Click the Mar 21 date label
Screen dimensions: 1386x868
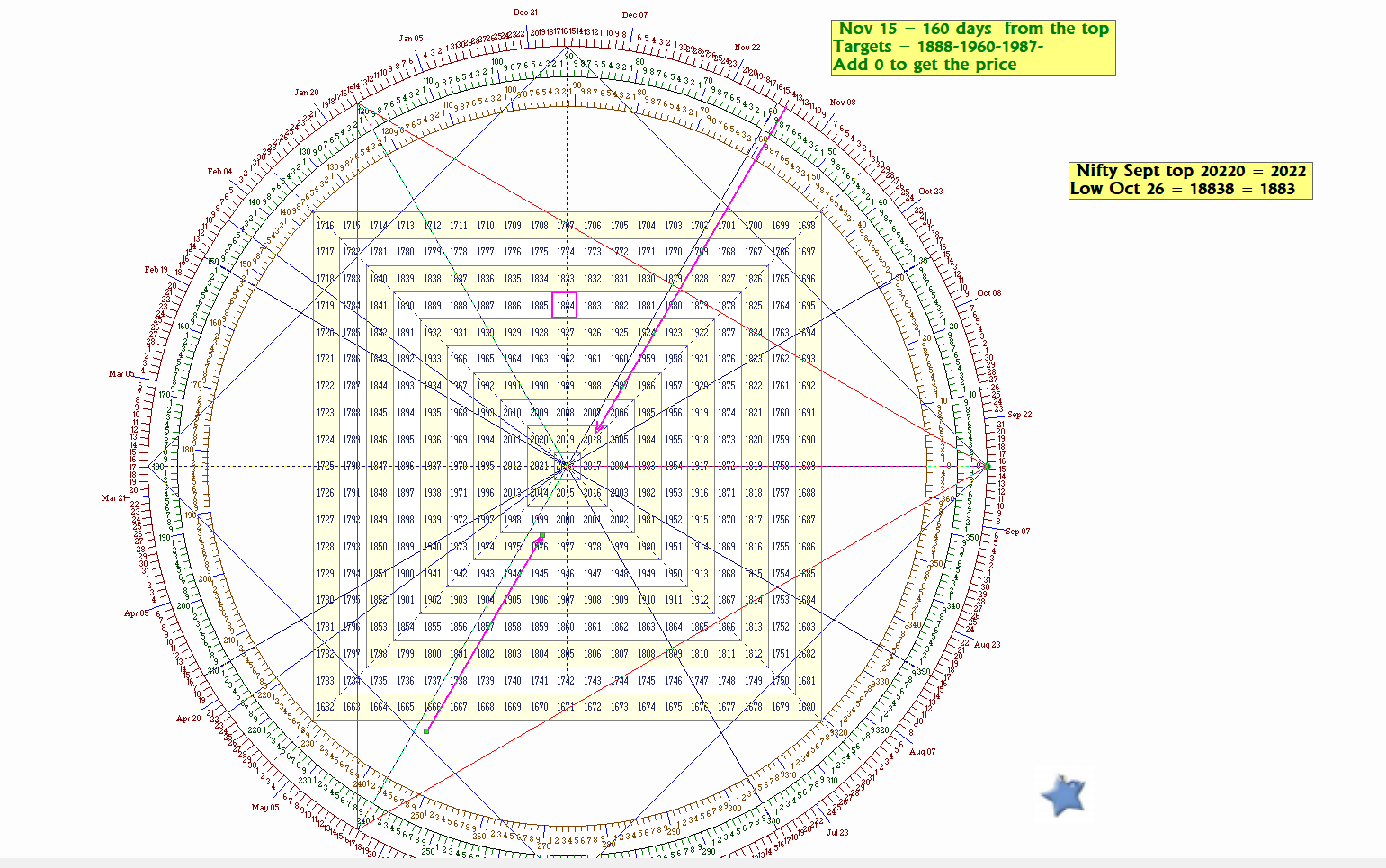tap(114, 498)
